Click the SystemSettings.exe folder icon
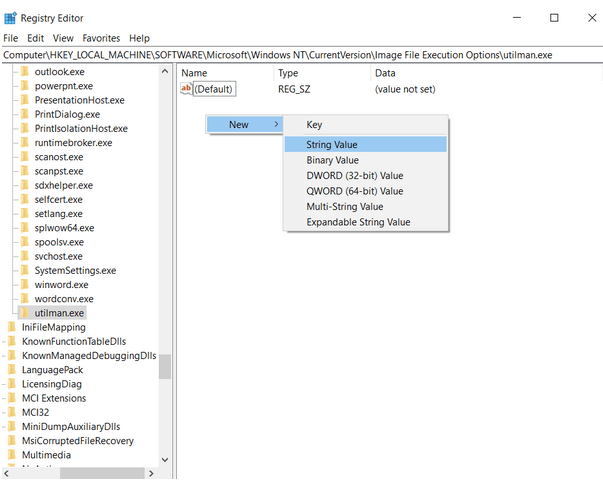 pyautogui.click(x=25, y=270)
